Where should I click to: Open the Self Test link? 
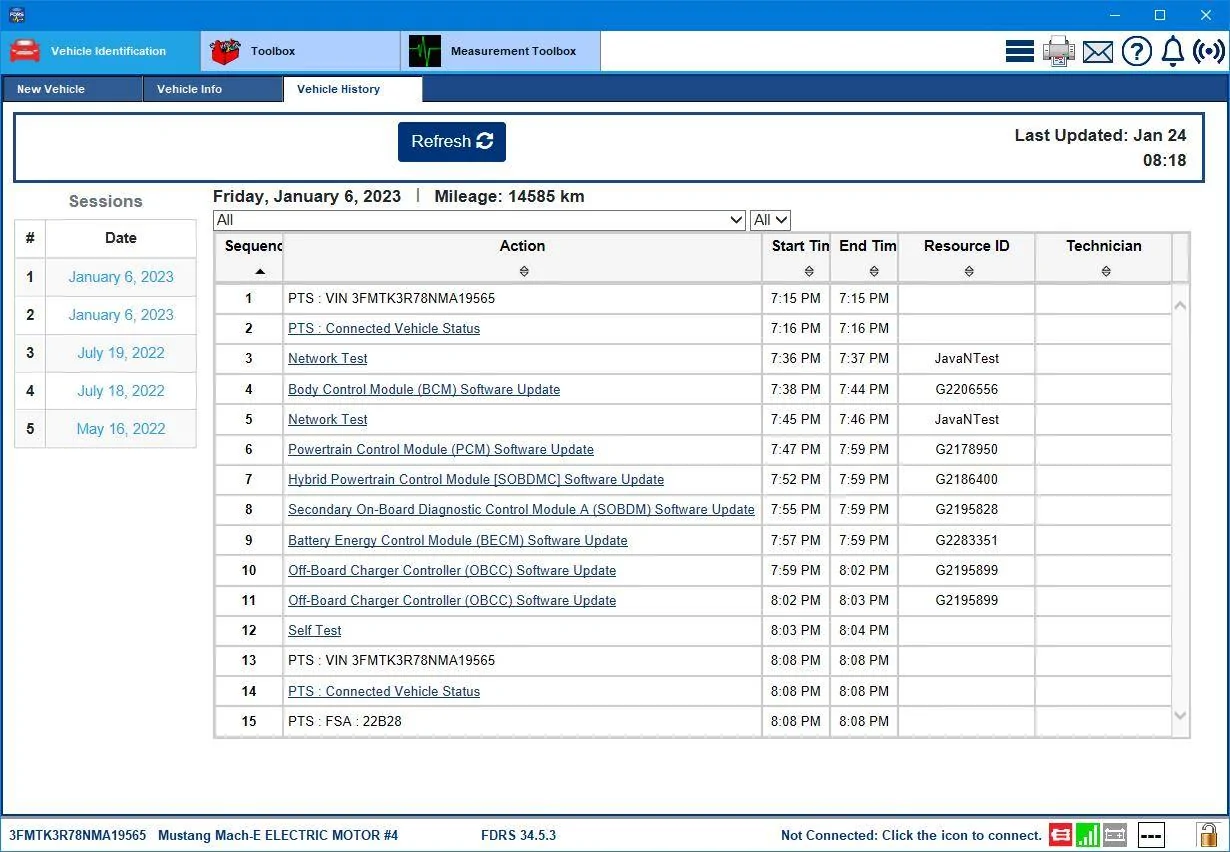[315, 630]
